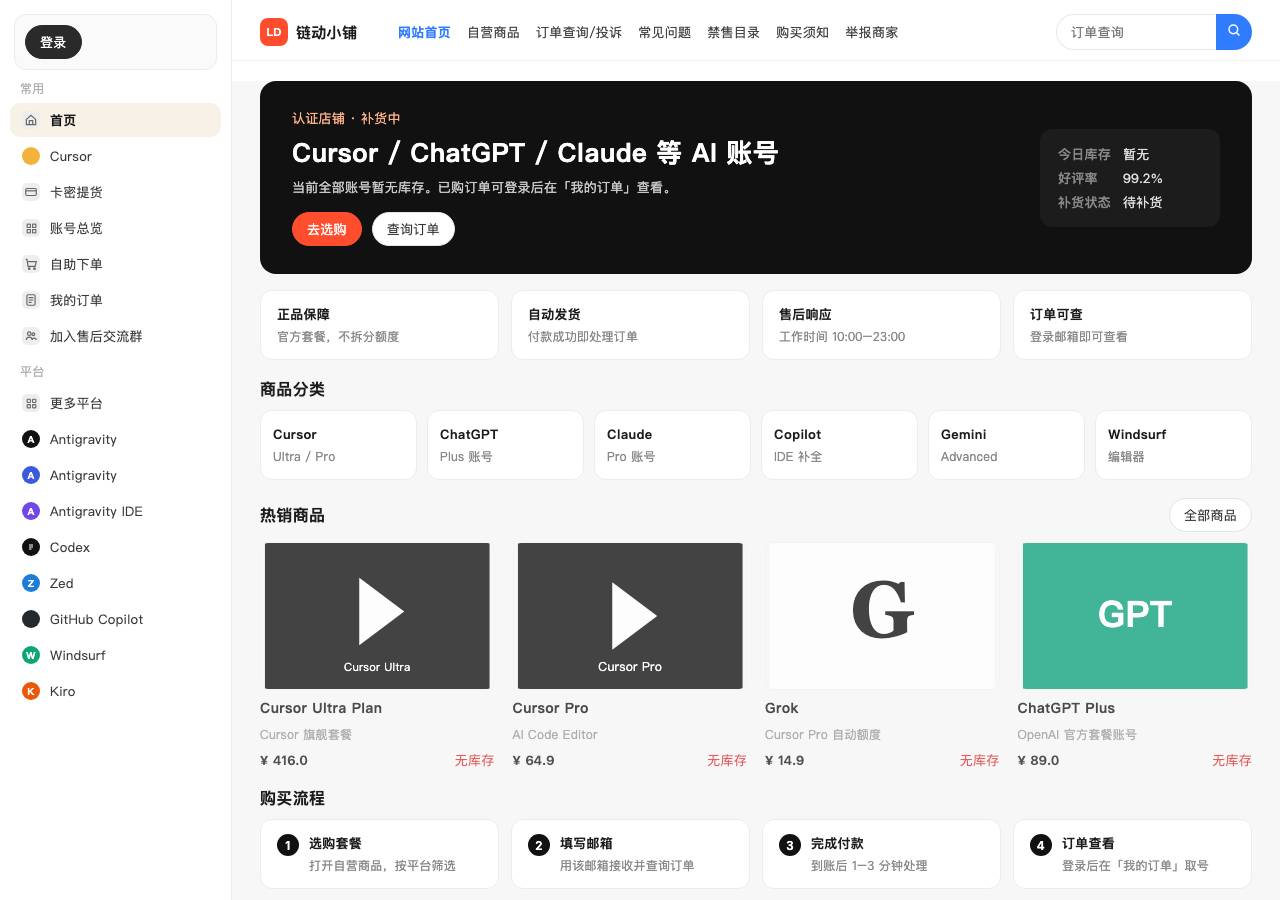
Task: Click the orange 去选购 button
Action: click(x=327, y=229)
